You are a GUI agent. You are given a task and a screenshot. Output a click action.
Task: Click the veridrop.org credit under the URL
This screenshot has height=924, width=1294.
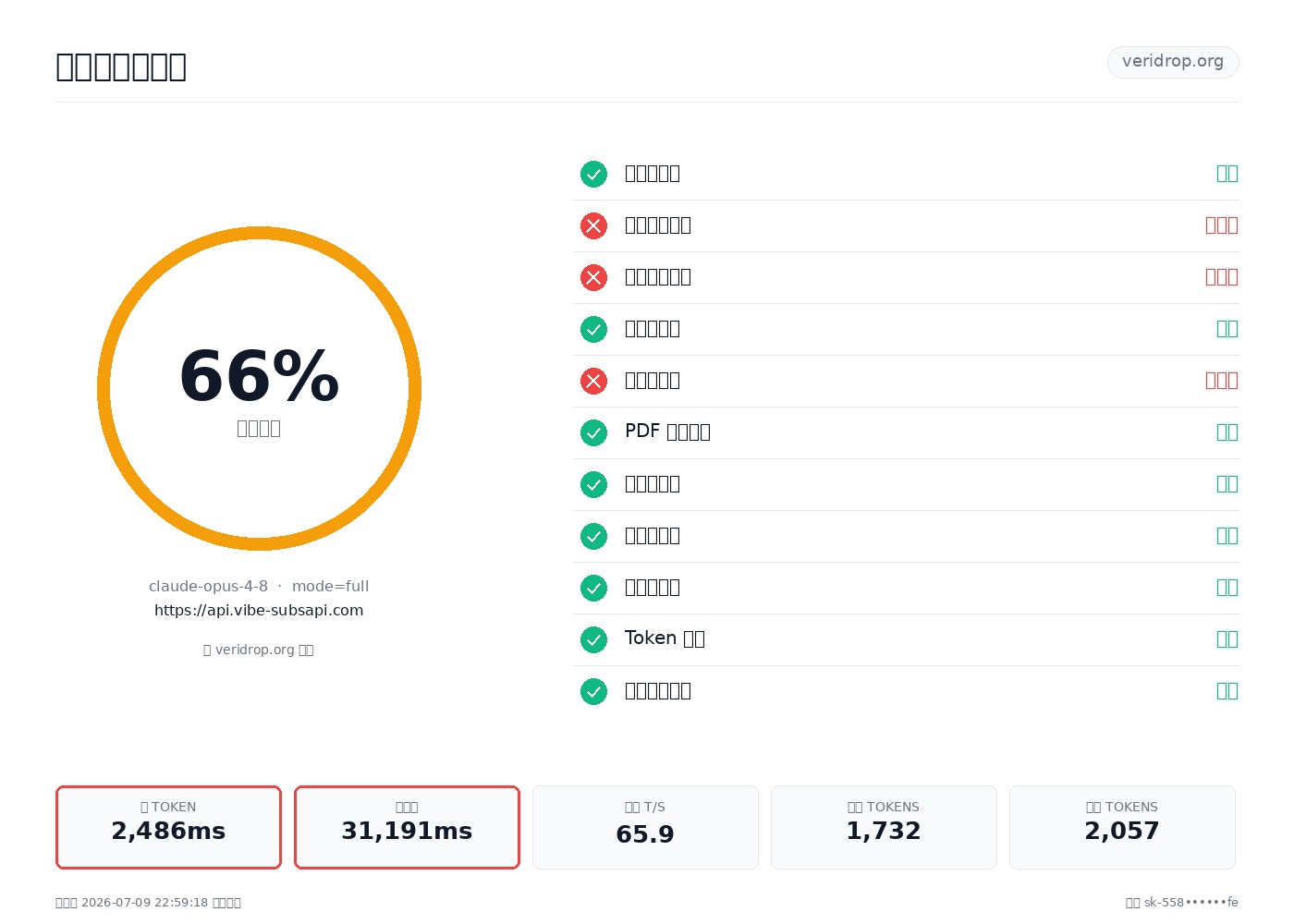(259, 650)
